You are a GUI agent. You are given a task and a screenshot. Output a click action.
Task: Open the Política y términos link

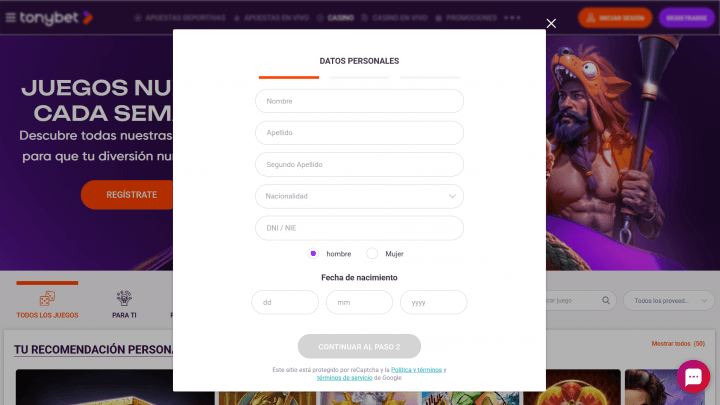pos(416,370)
